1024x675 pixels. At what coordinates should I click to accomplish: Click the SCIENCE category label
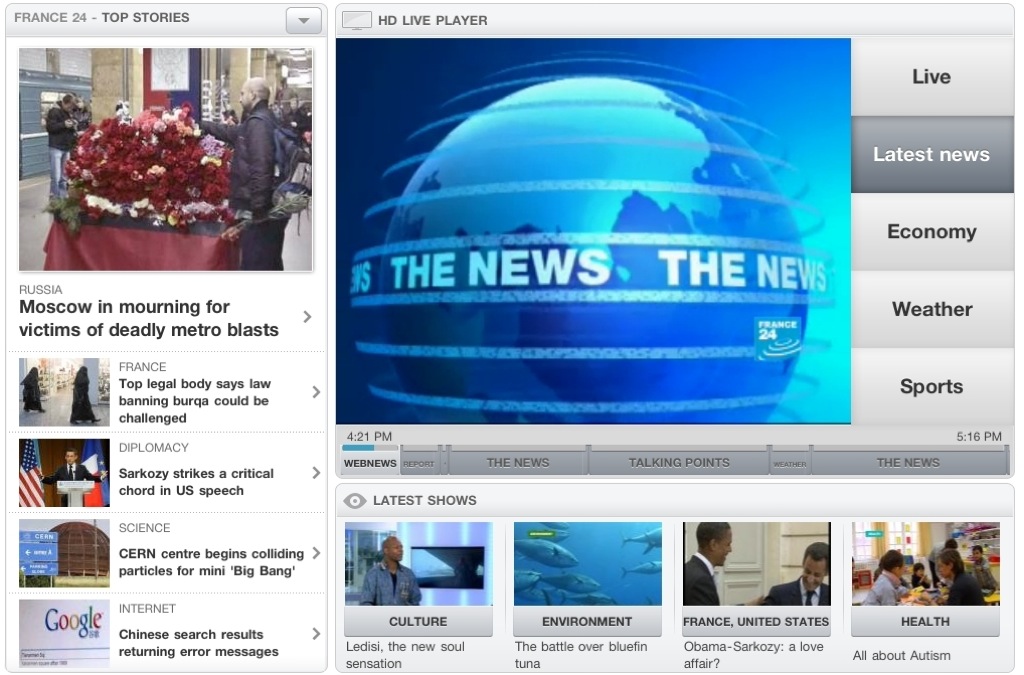144,528
